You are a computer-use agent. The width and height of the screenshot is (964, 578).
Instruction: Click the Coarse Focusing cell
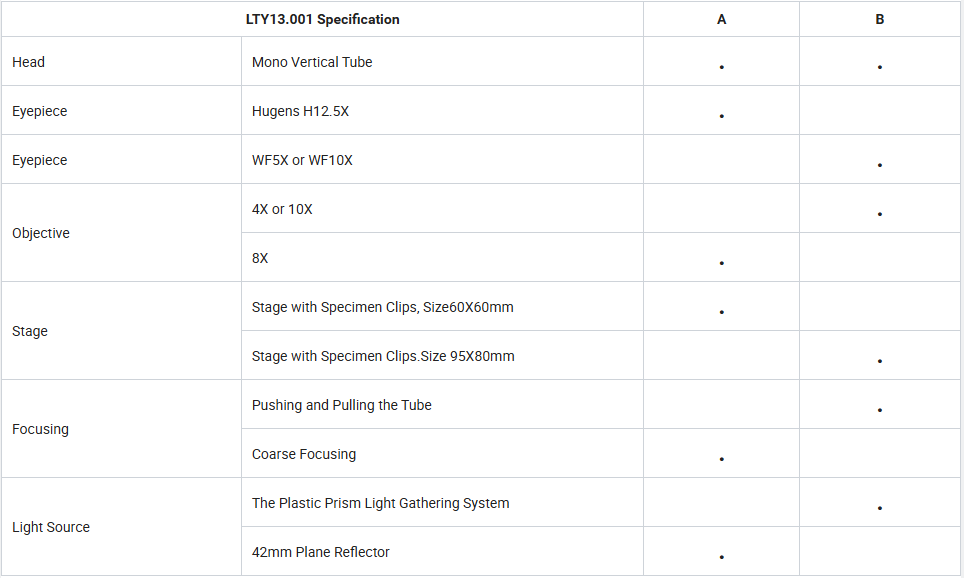(x=442, y=454)
